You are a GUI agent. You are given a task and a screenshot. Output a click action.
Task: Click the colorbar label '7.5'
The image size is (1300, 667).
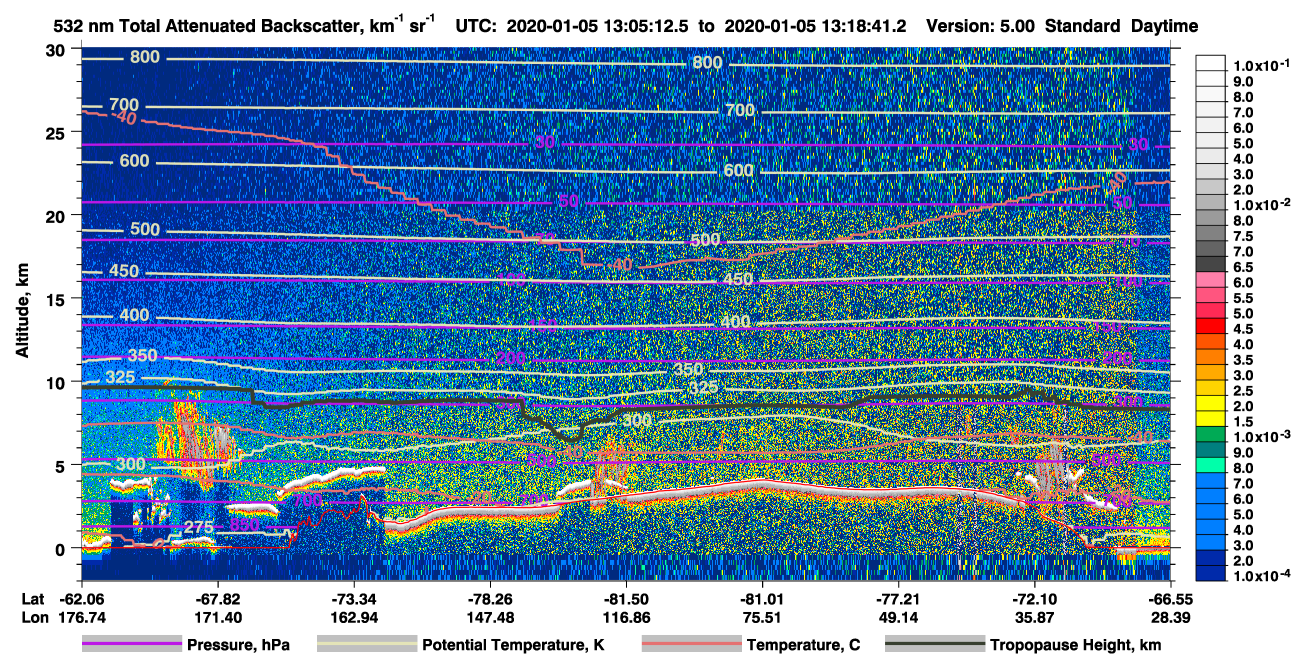point(1244,236)
